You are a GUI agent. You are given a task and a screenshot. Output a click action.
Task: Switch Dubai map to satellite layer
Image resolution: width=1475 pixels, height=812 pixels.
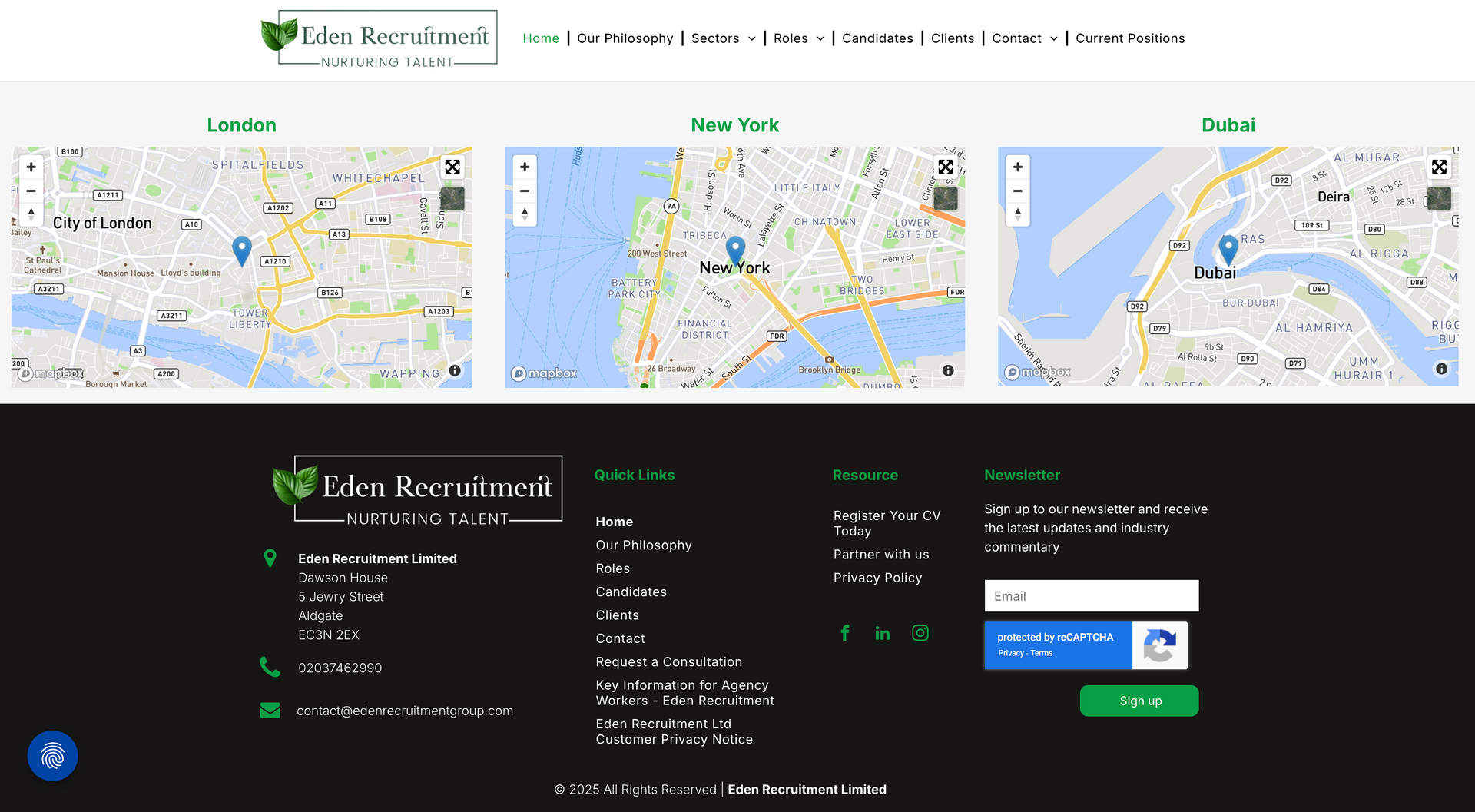1439,199
